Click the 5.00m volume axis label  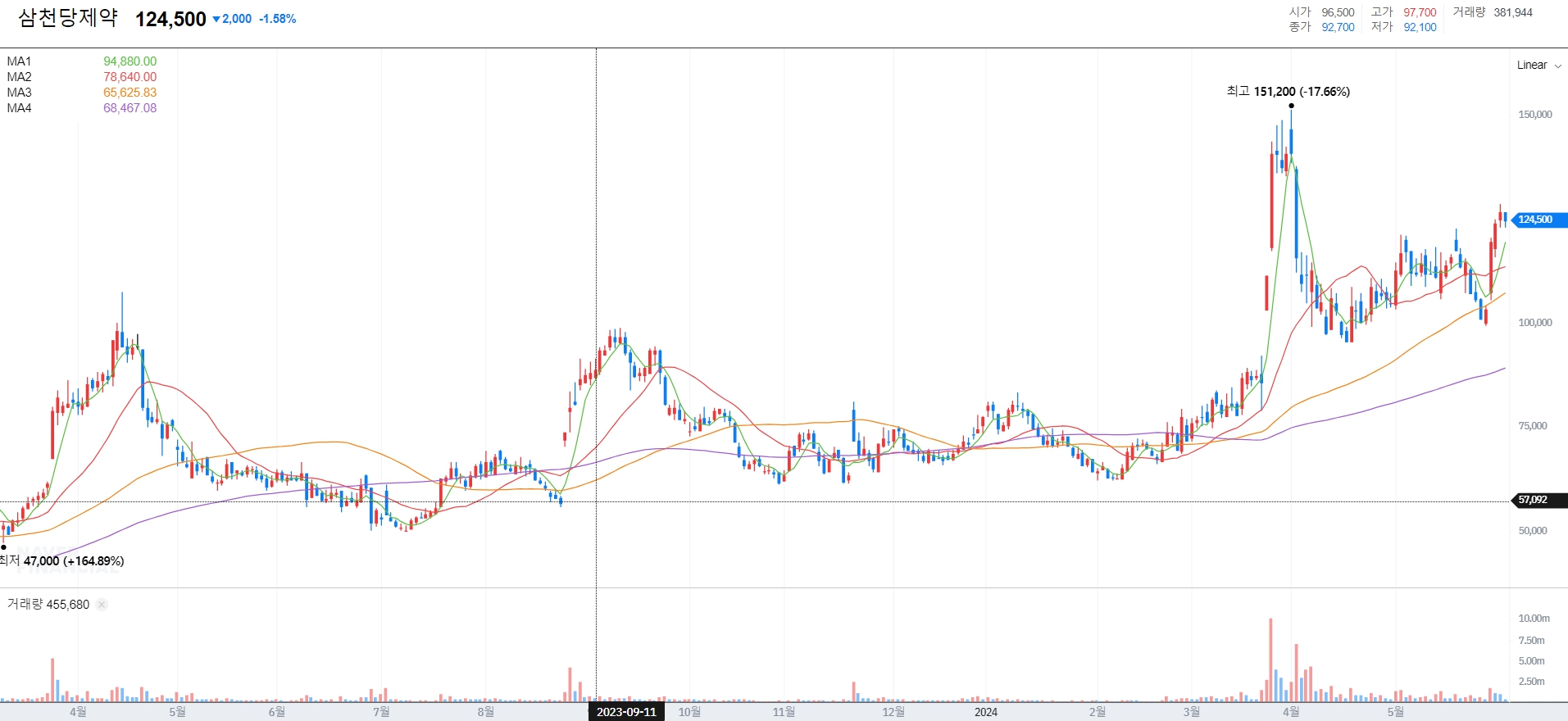coord(1531,661)
